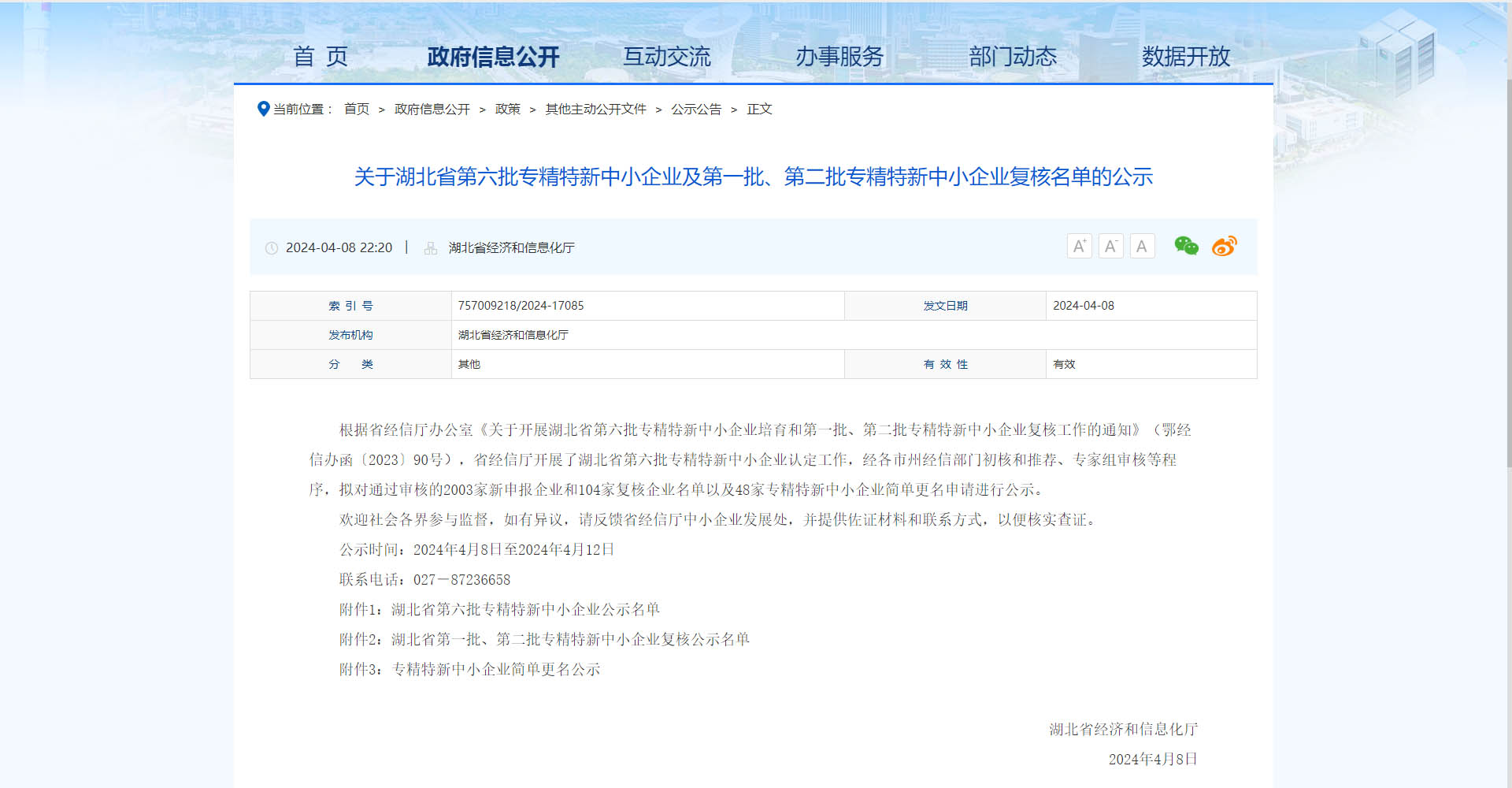Switch to the 部门动态 section
Image resolution: width=1512 pixels, height=788 pixels.
point(1013,57)
